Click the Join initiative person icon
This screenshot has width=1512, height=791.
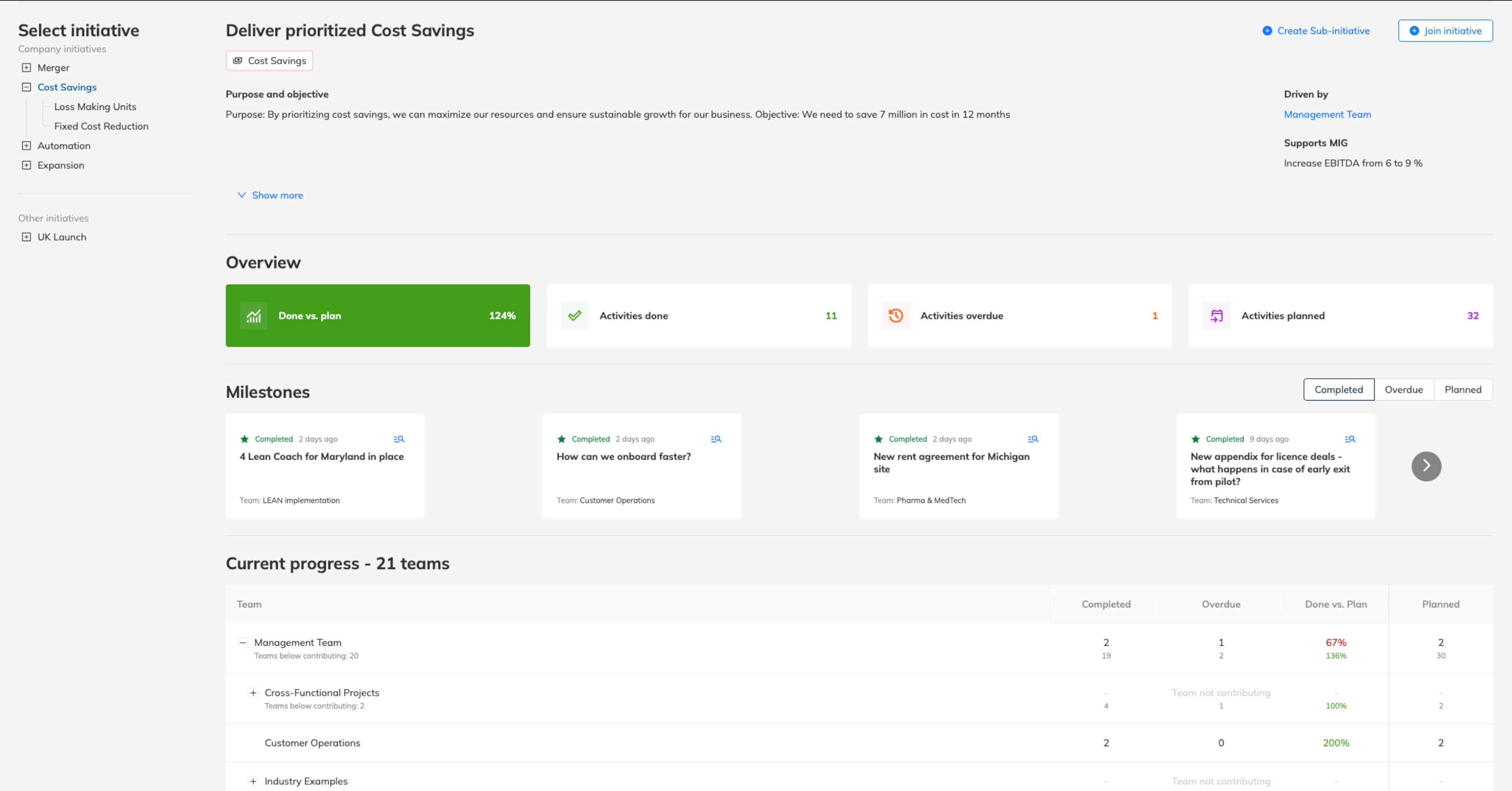coord(1414,30)
